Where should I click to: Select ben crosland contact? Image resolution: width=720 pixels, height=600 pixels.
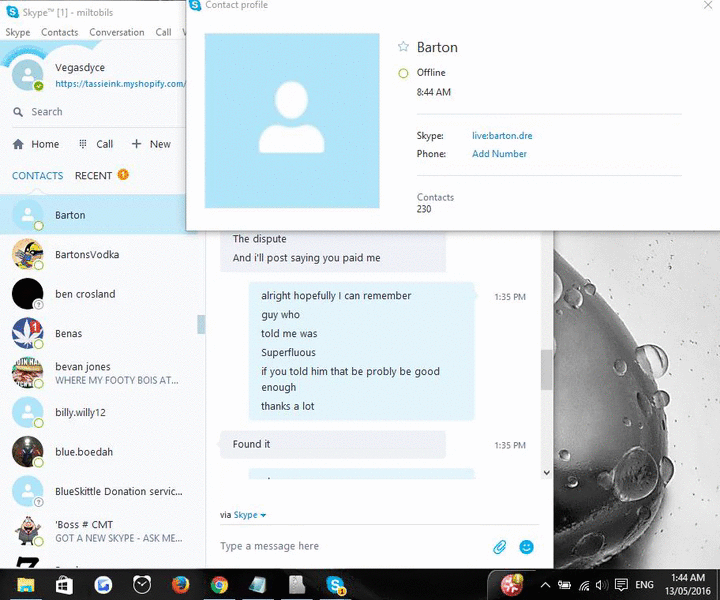tap(99, 294)
